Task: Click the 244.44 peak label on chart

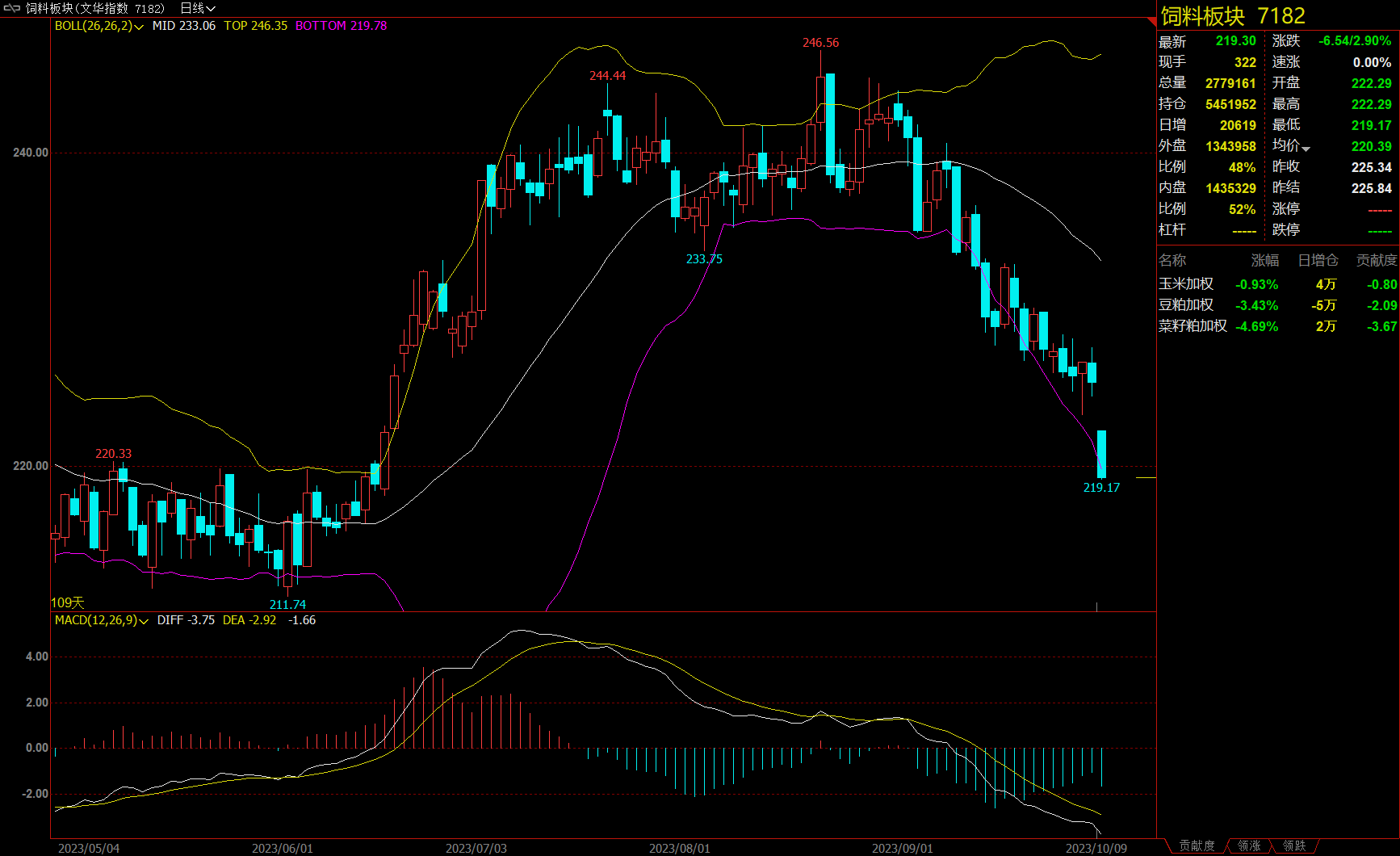Action: [x=607, y=76]
